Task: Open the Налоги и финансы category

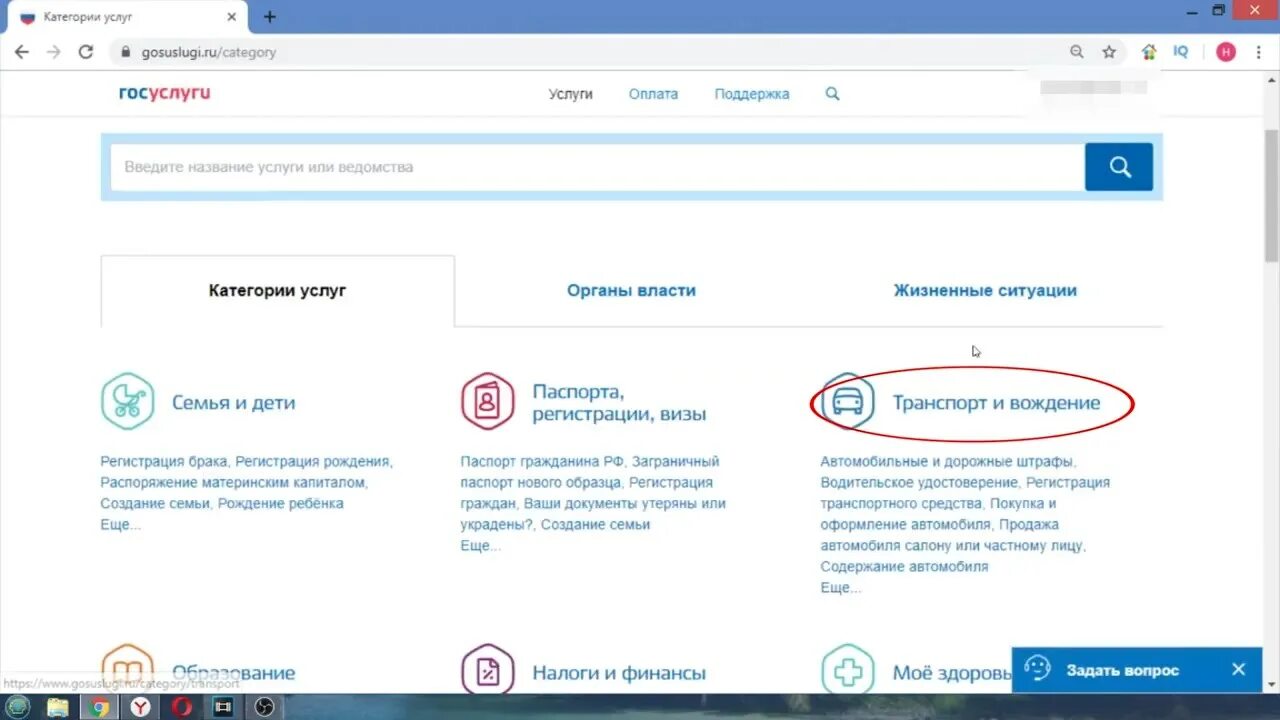Action: pyautogui.click(x=619, y=673)
